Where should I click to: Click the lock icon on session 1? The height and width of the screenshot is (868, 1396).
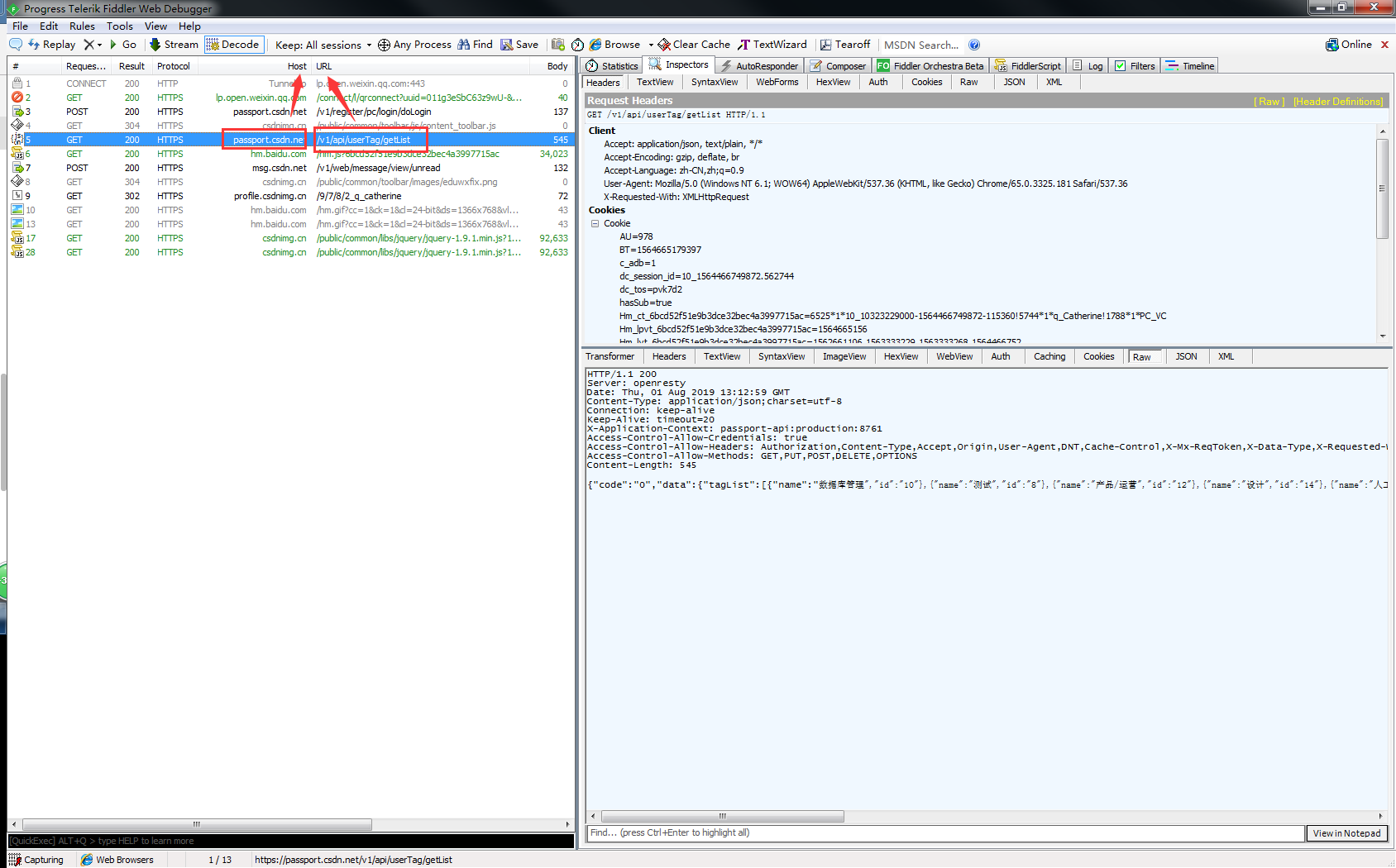(x=17, y=83)
